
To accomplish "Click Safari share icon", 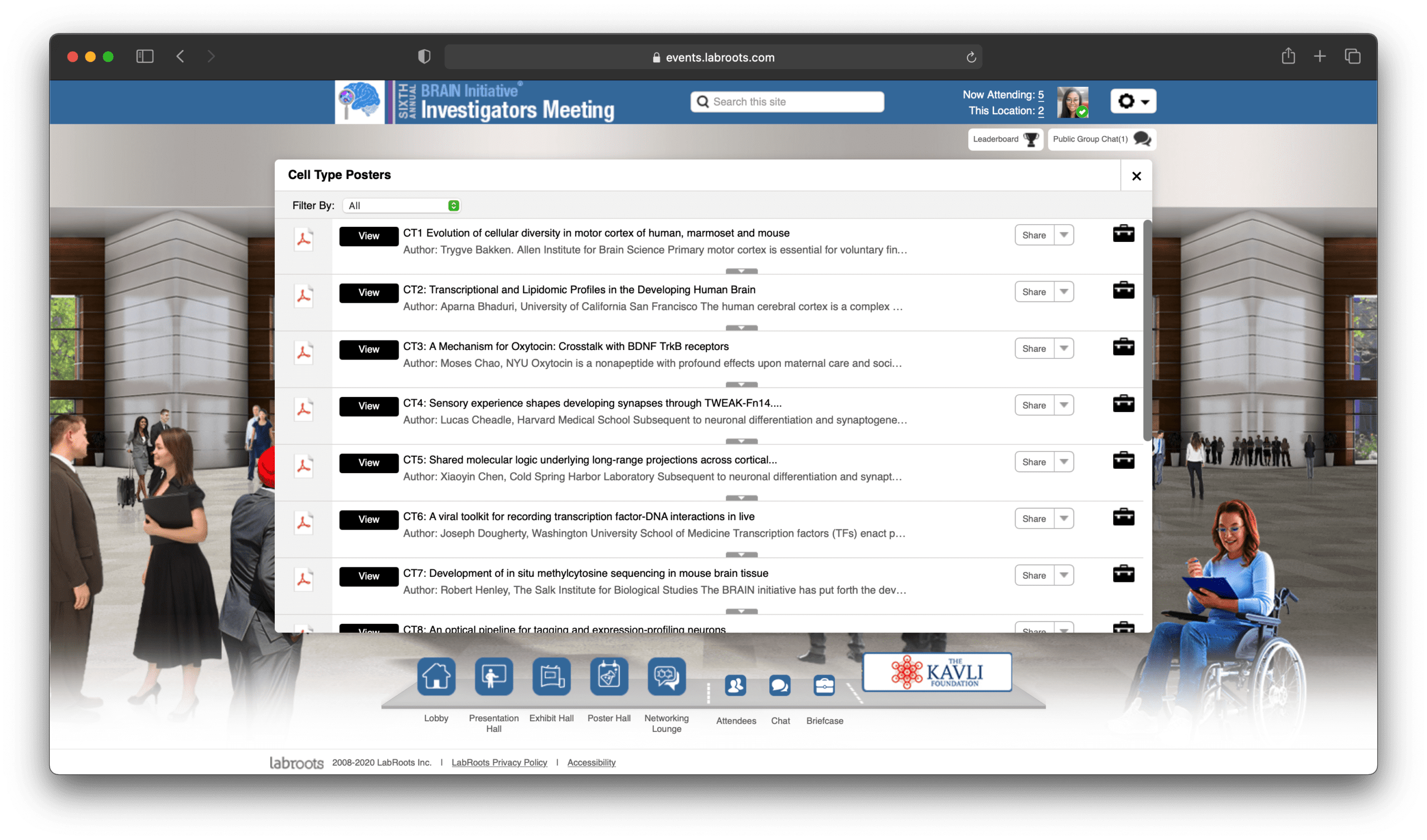I will (1288, 56).
